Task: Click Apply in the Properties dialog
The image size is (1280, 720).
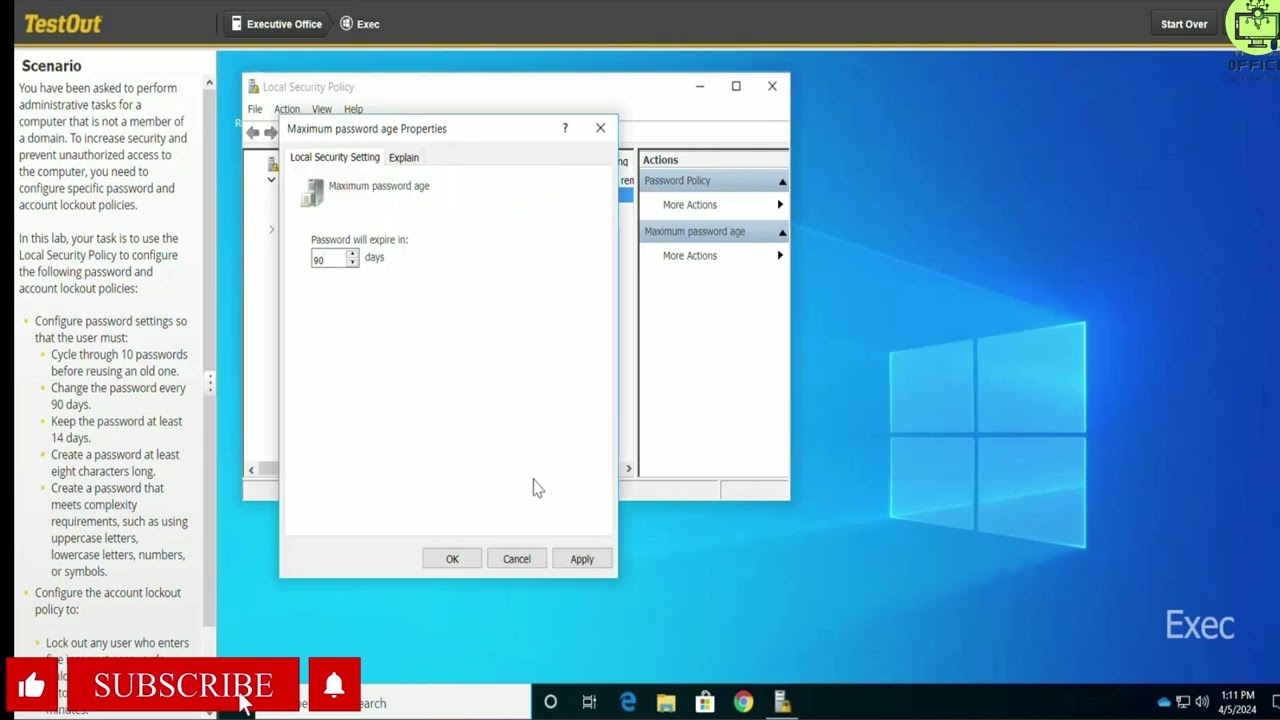Action: click(582, 559)
